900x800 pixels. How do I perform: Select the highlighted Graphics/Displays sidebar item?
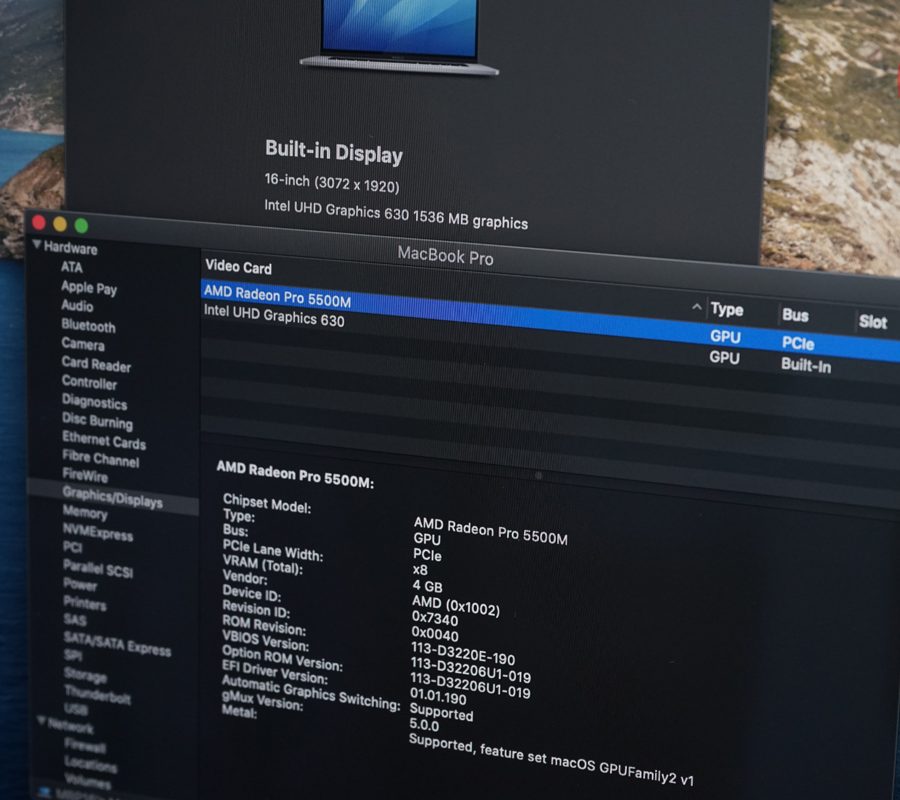click(112, 497)
